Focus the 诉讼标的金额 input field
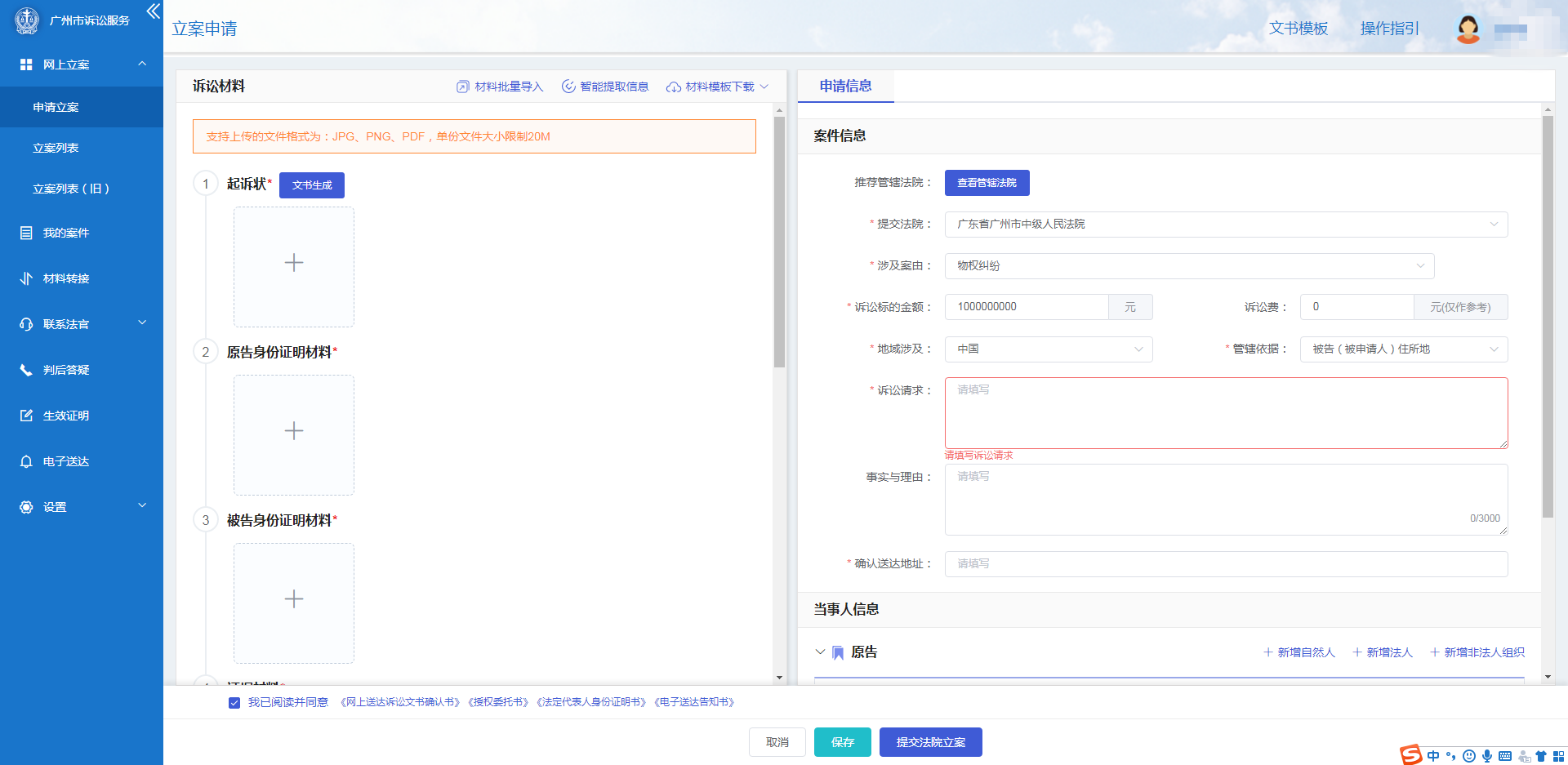 1027,307
